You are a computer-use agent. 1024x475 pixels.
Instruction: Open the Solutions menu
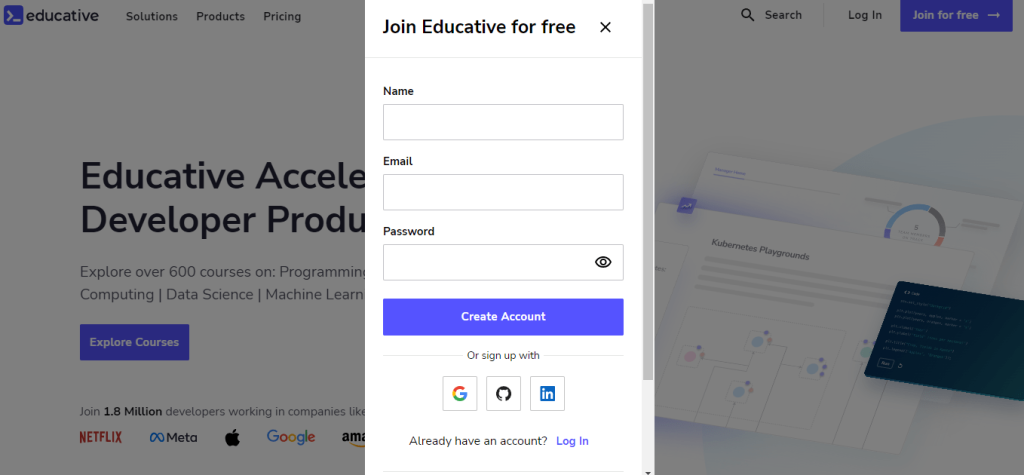pyautogui.click(x=152, y=16)
